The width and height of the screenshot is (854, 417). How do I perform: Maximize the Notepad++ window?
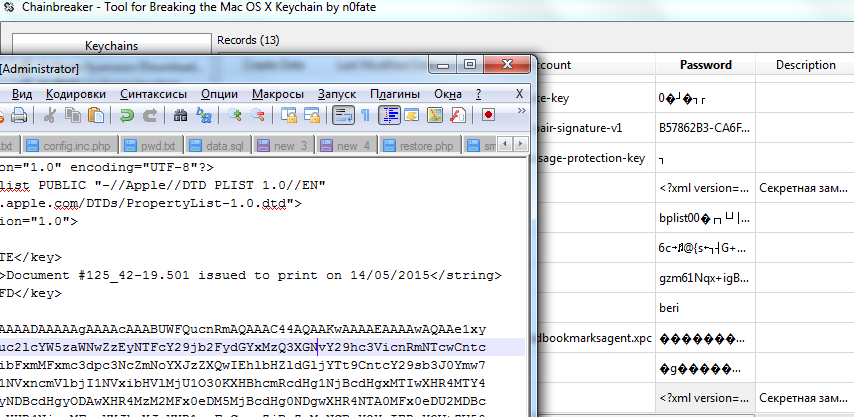pyautogui.click(x=469, y=64)
